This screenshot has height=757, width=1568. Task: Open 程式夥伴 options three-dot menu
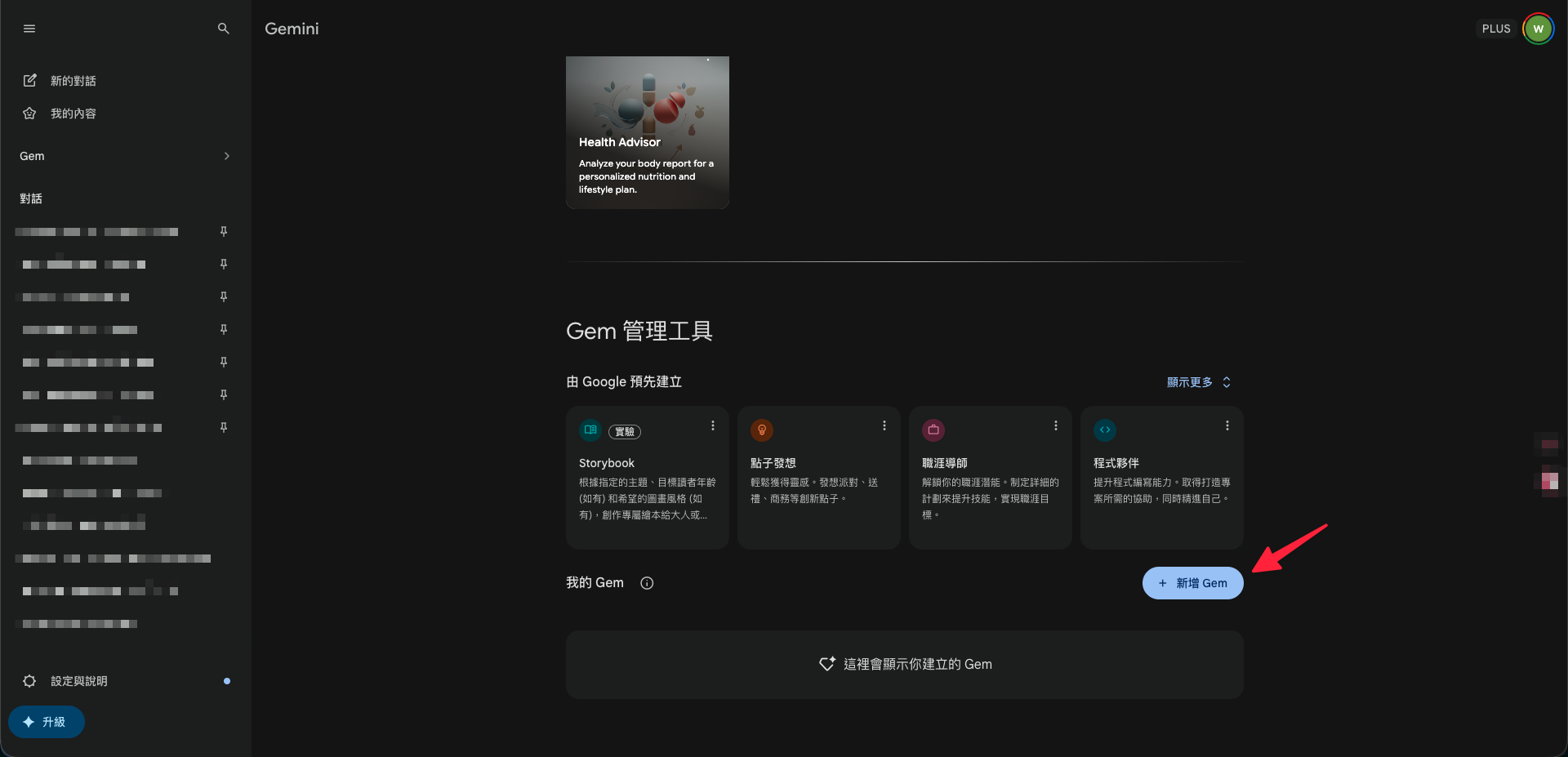1227,425
